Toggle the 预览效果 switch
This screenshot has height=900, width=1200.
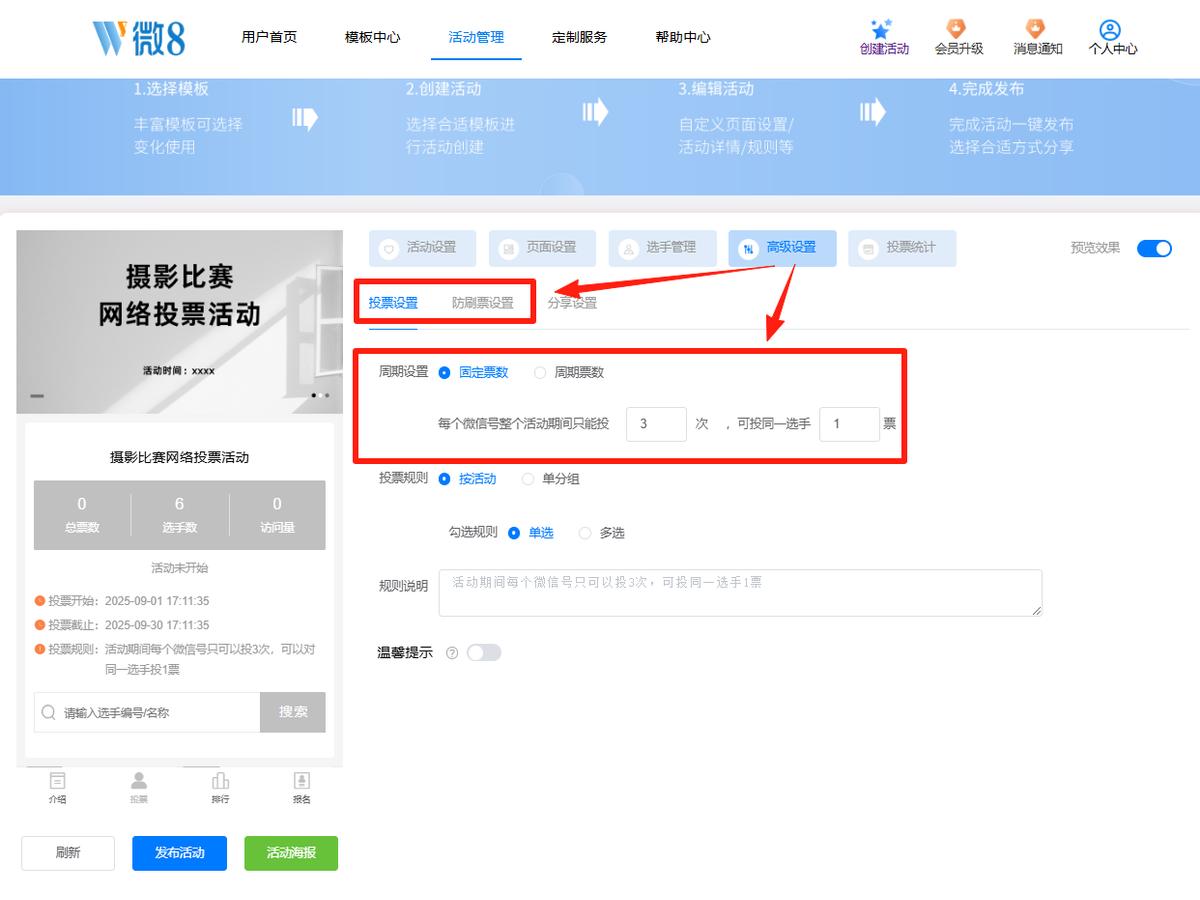pyautogui.click(x=1154, y=248)
